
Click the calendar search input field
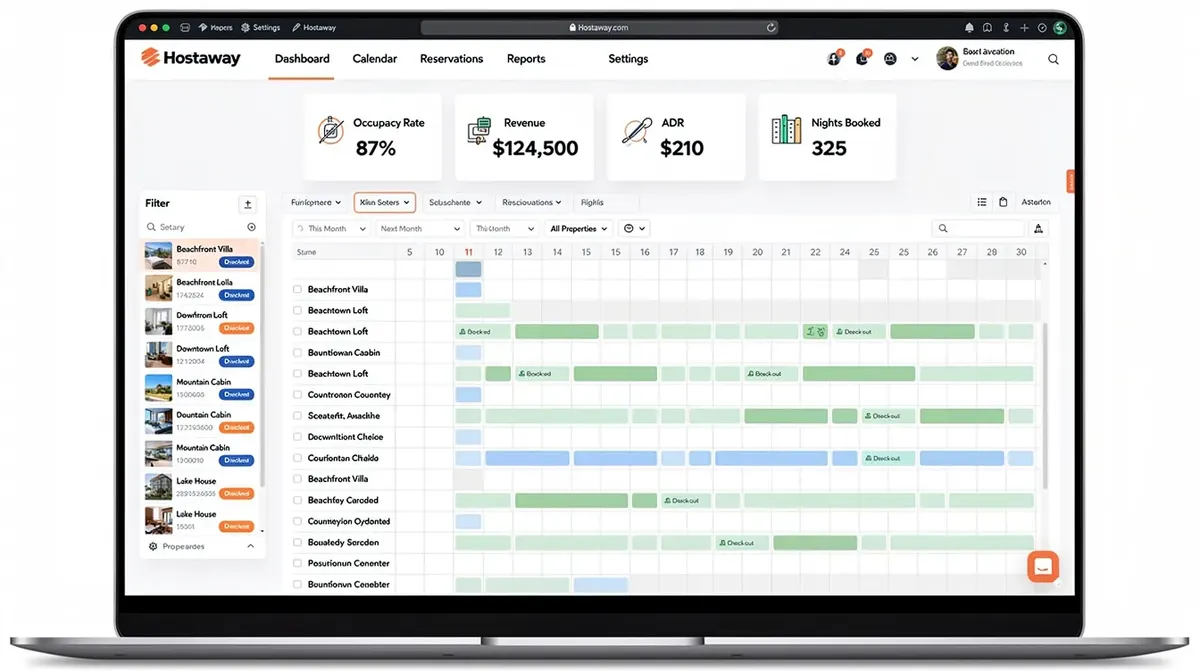coord(978,229)
